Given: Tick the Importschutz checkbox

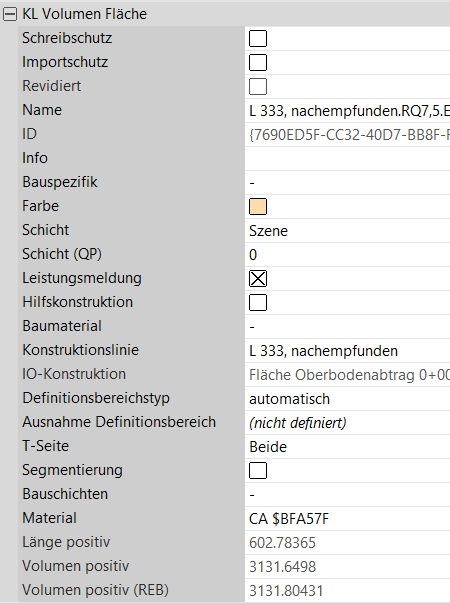Looking at the screenshot, I should tap(258, 62).
